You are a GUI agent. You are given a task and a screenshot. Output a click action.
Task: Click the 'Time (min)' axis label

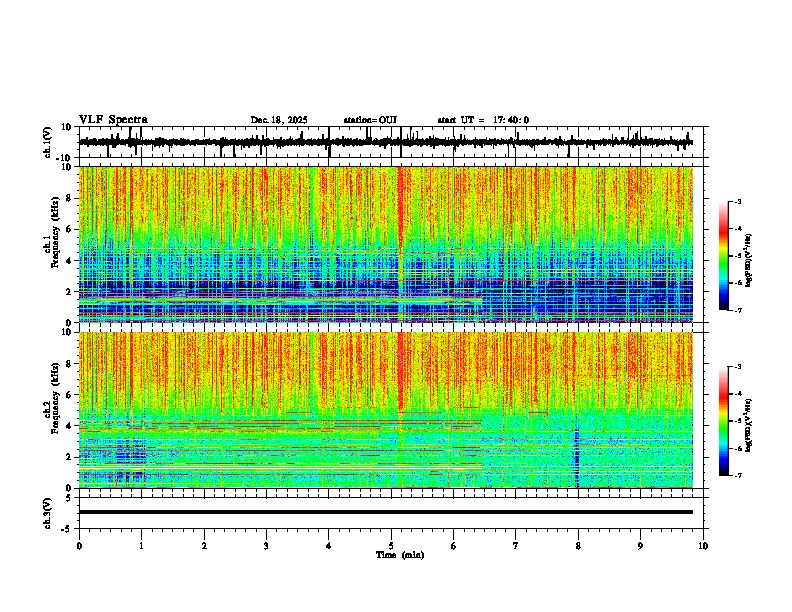coord(400,555)
